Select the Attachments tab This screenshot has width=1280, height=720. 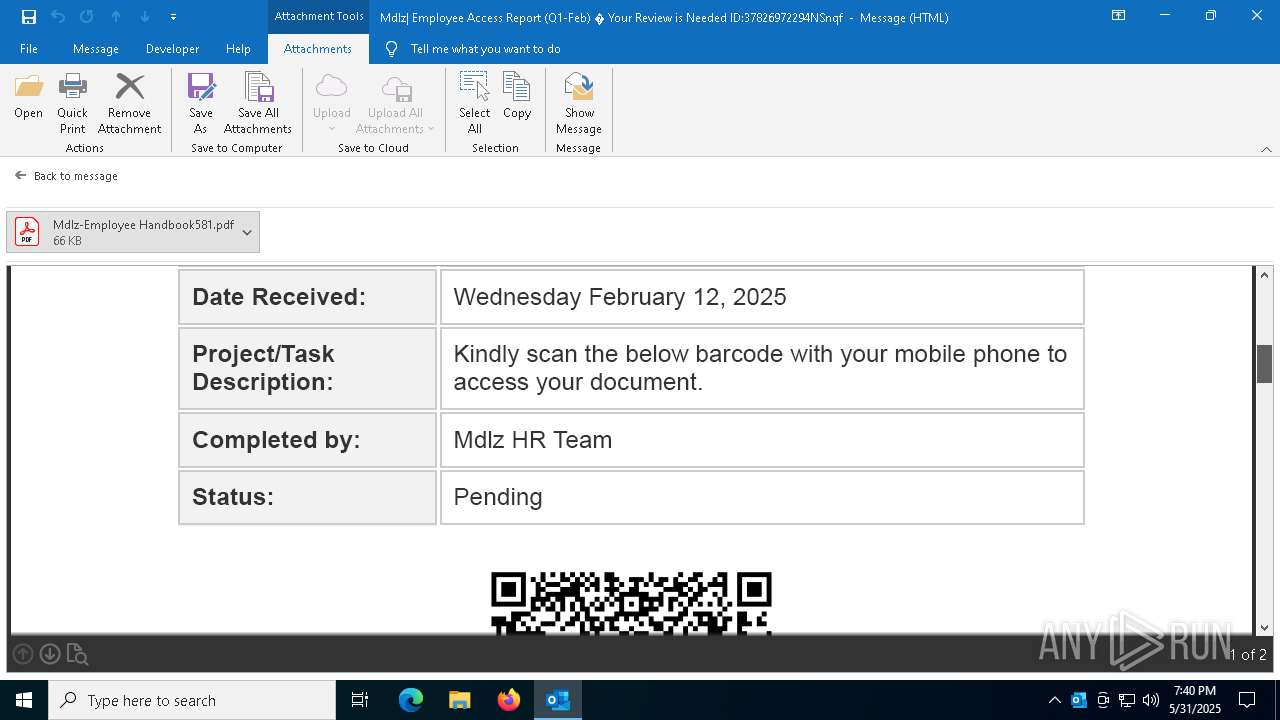click(x=318, y=49)
